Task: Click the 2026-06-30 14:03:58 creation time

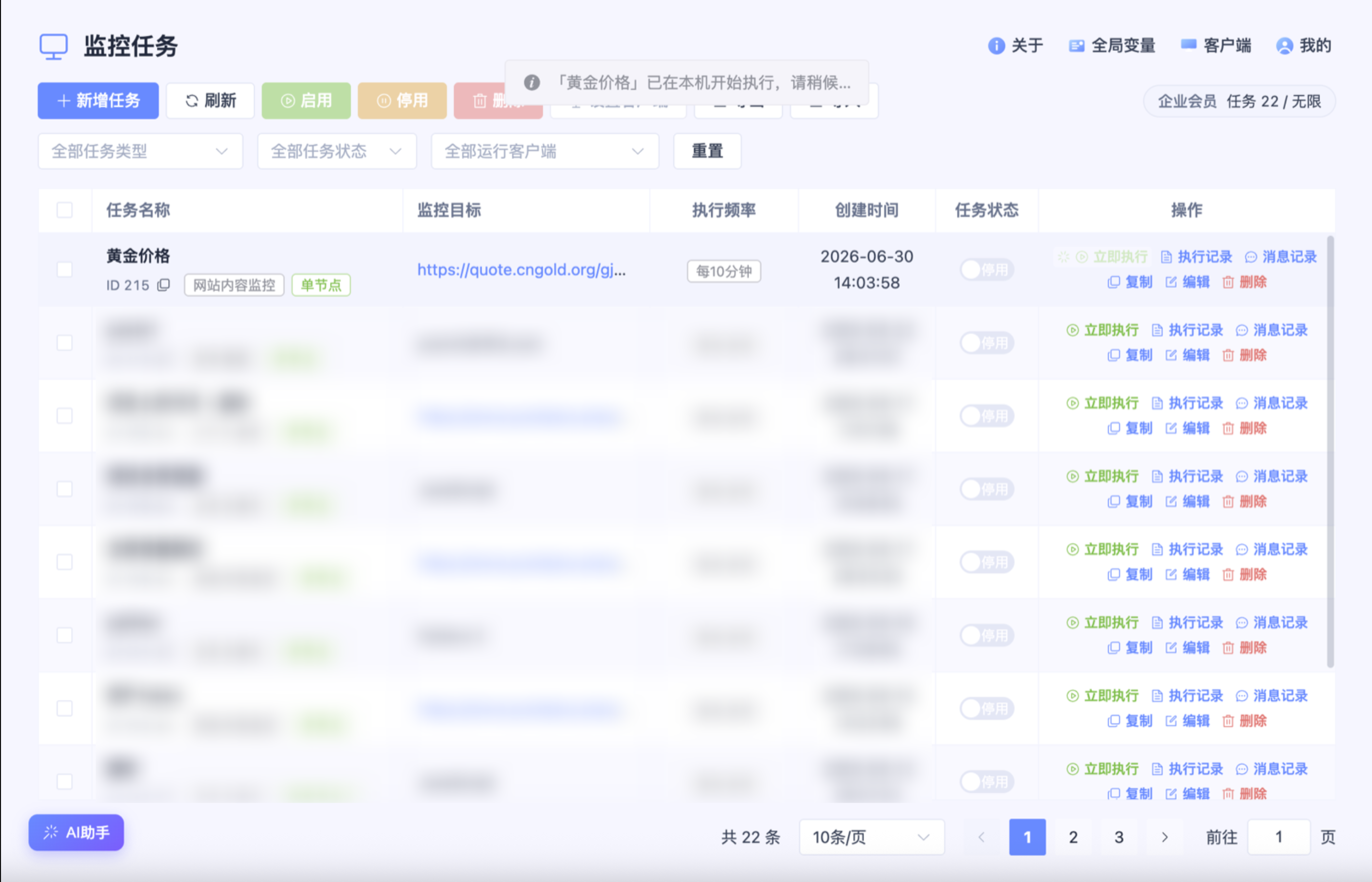Action: [x=867, y=270]
